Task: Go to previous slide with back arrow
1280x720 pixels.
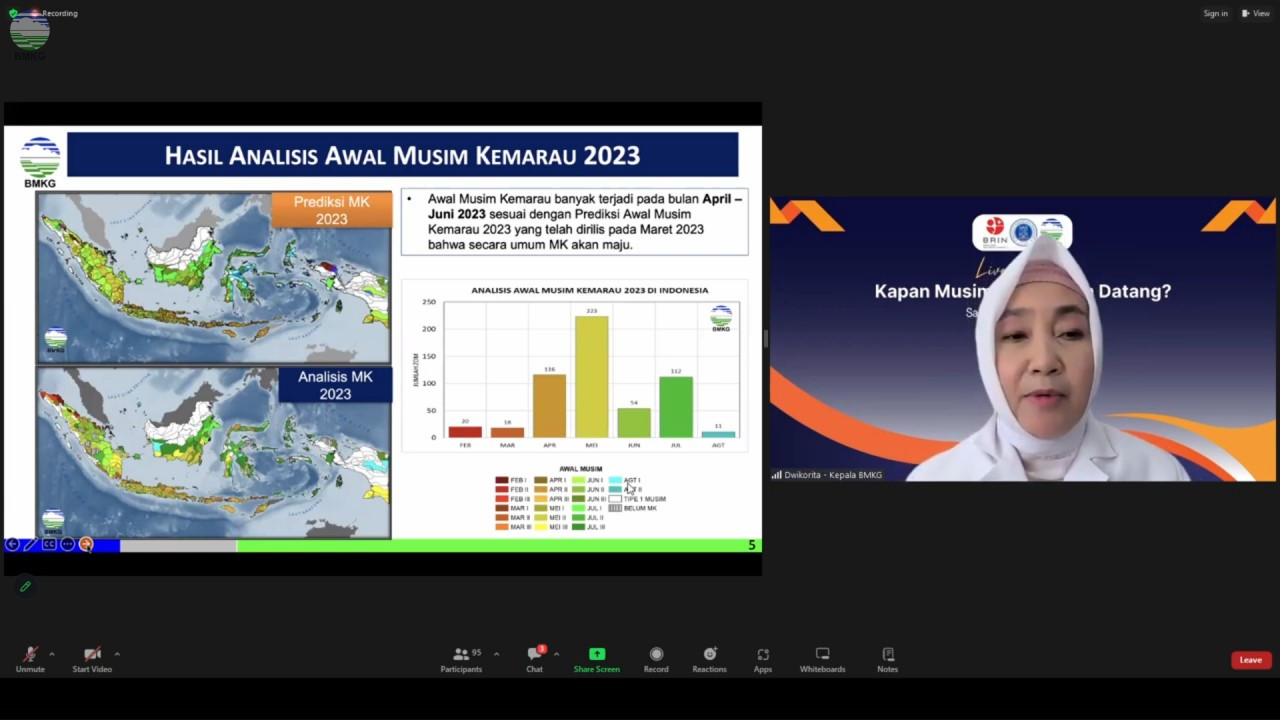Action: [x=12, y=545]
